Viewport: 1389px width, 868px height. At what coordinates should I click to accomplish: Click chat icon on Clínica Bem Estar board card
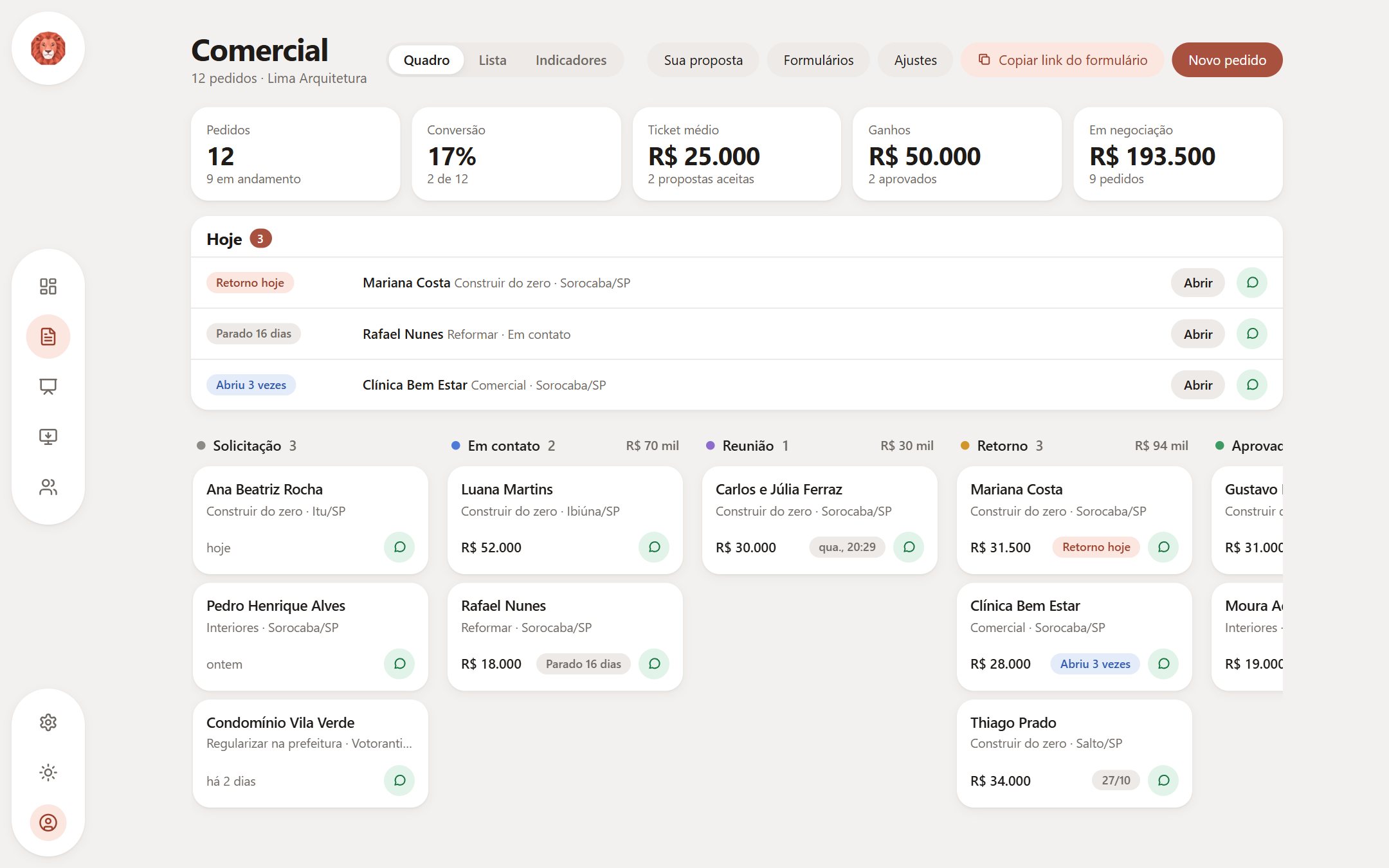[x=1163, y=664]
